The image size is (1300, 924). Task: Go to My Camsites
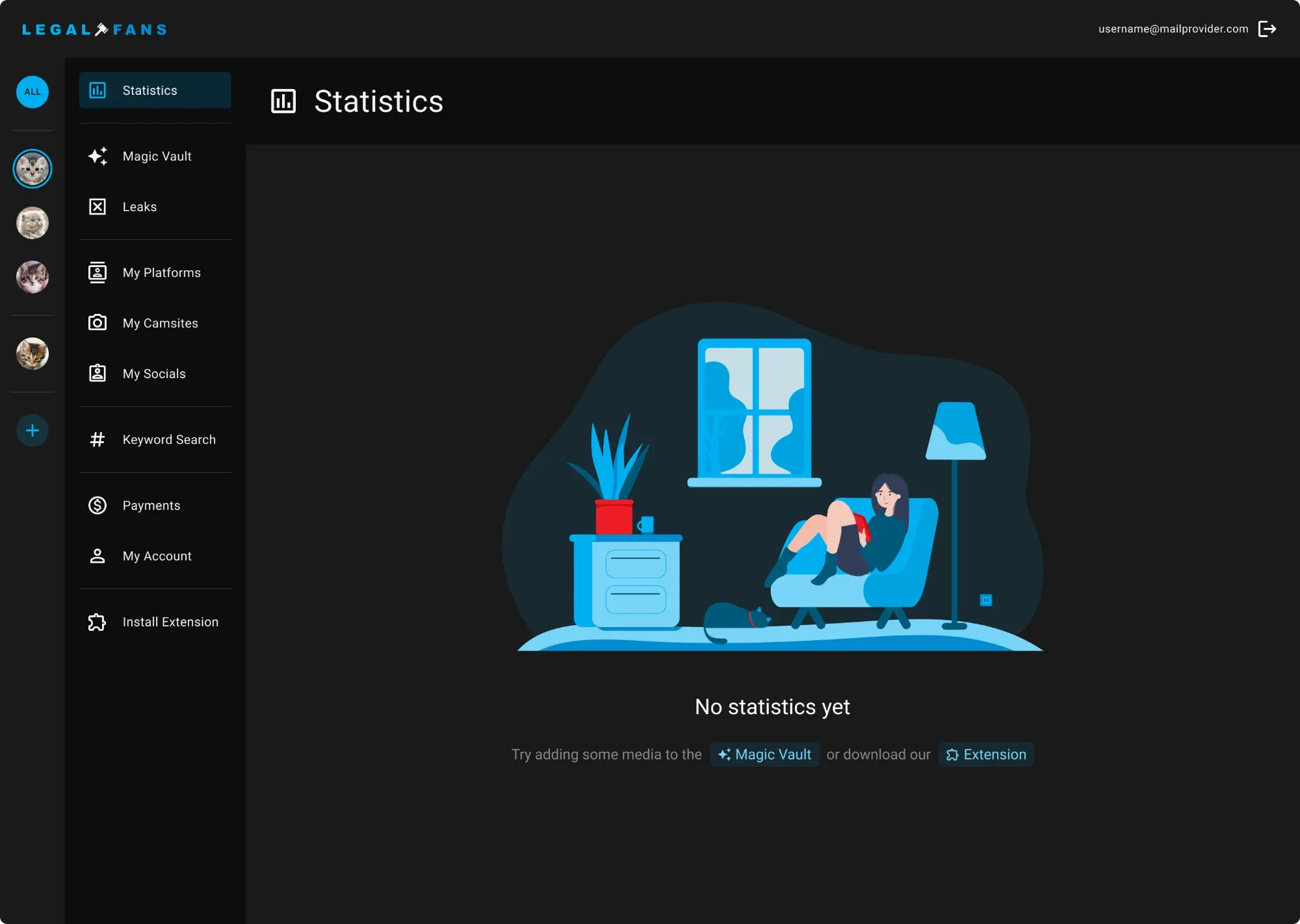(x=155, y=323)
